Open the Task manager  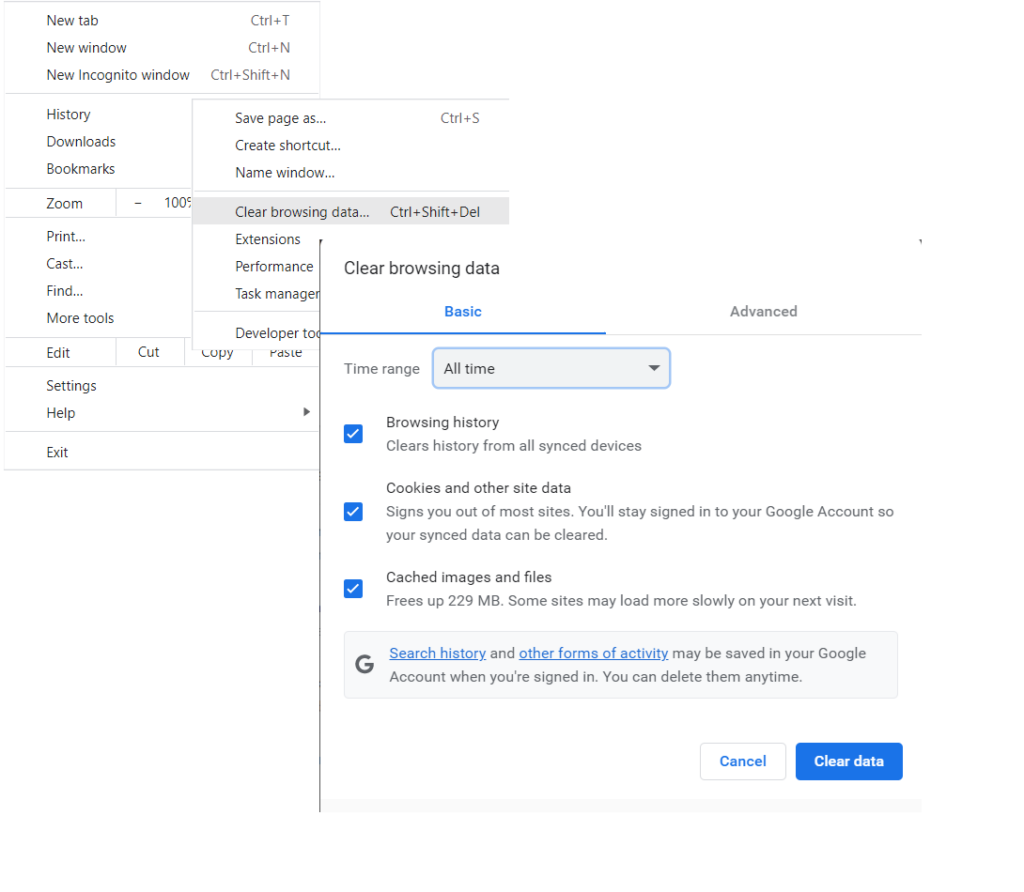(277, 293)
